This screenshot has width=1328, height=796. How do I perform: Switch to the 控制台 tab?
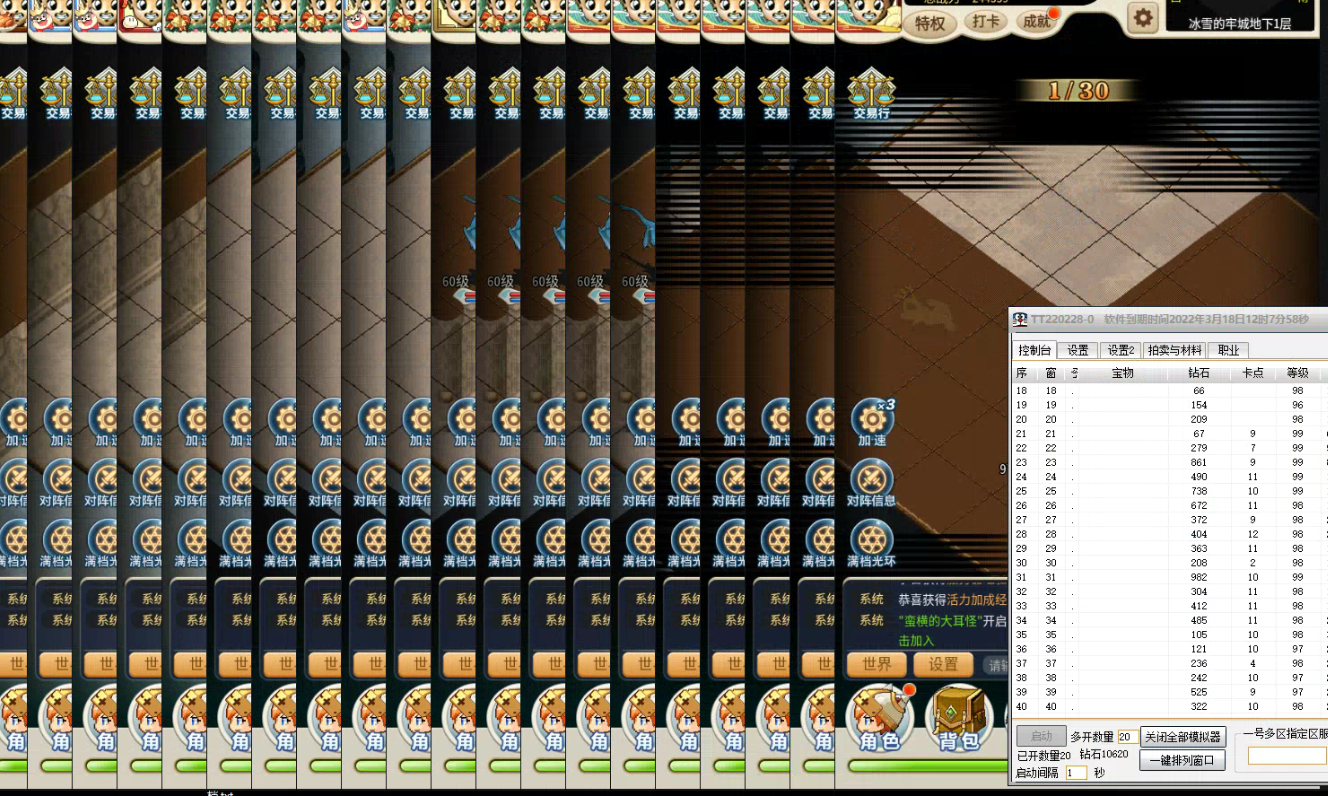coord(1034,350)
